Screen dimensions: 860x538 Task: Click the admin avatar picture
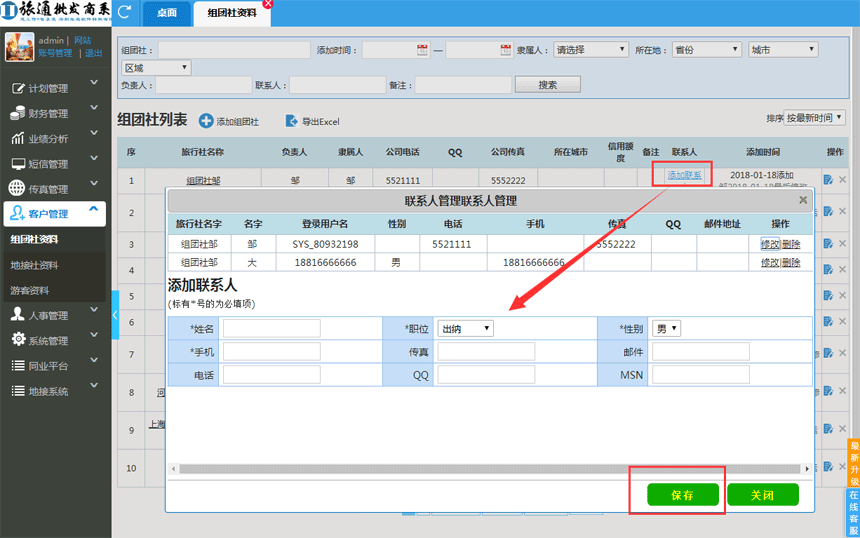[19, 47]
